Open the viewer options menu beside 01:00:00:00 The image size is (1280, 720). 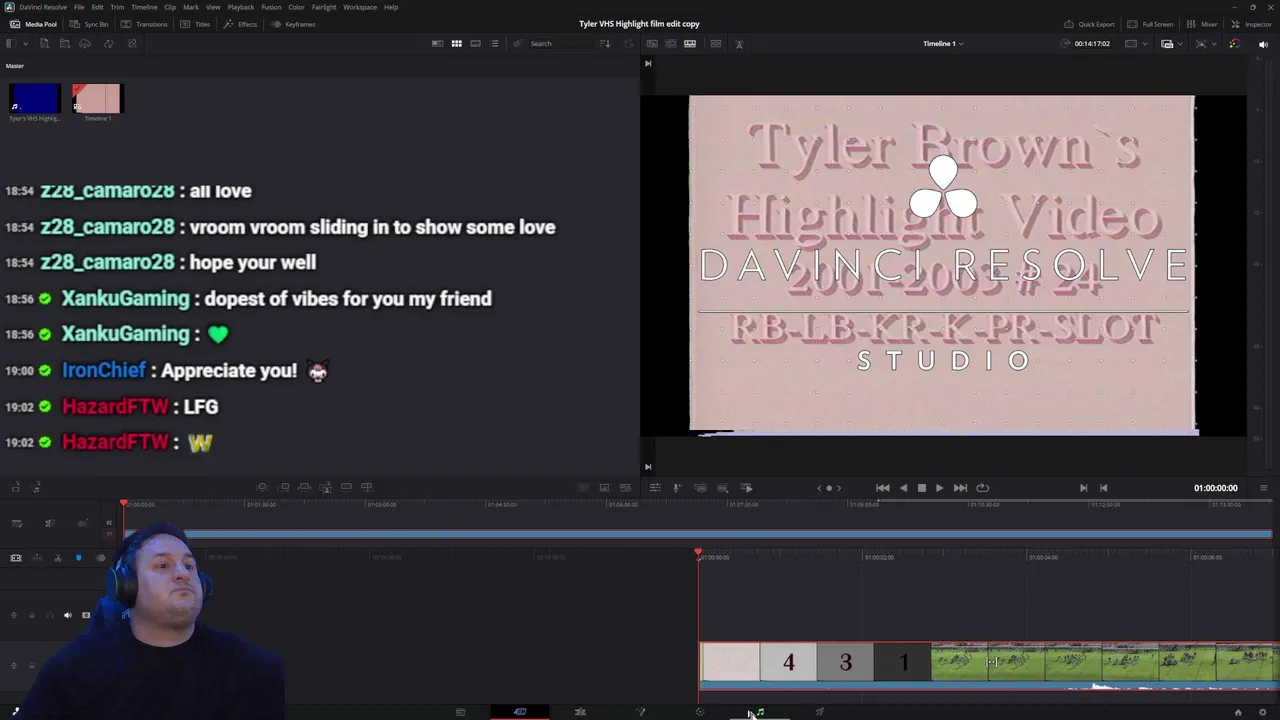pos(1264,488)
